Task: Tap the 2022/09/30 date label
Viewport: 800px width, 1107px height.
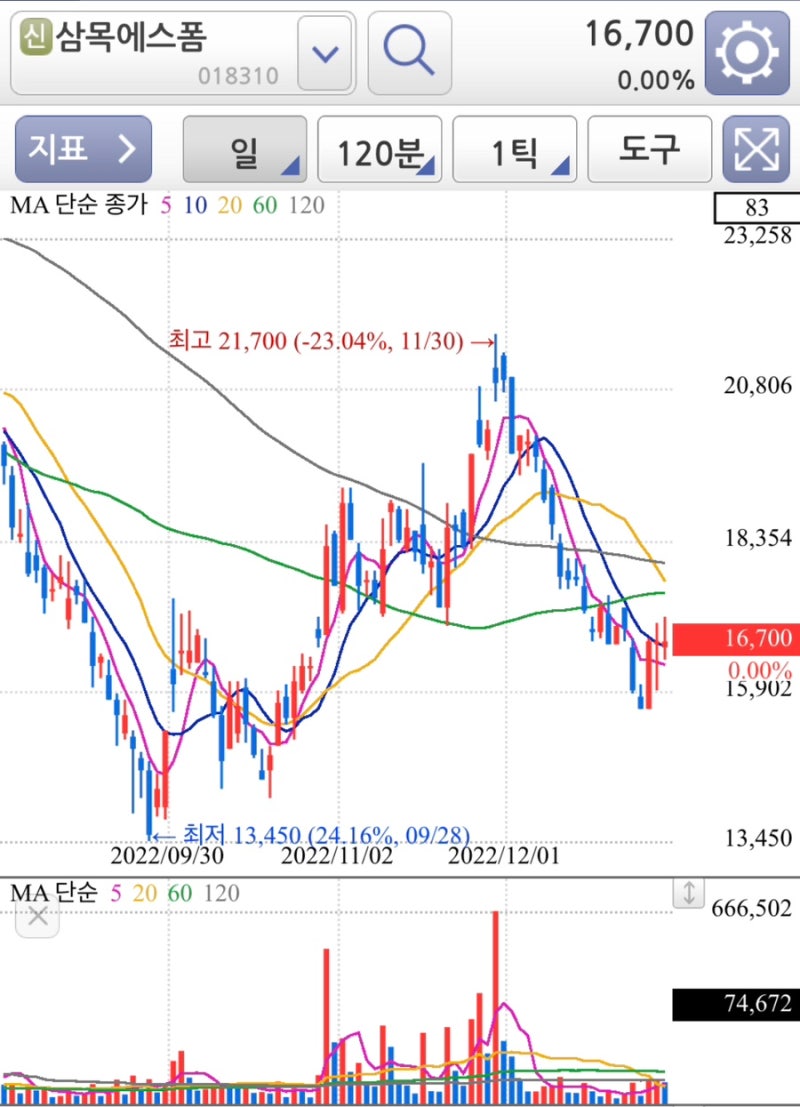Action: [x=167, y=856]
